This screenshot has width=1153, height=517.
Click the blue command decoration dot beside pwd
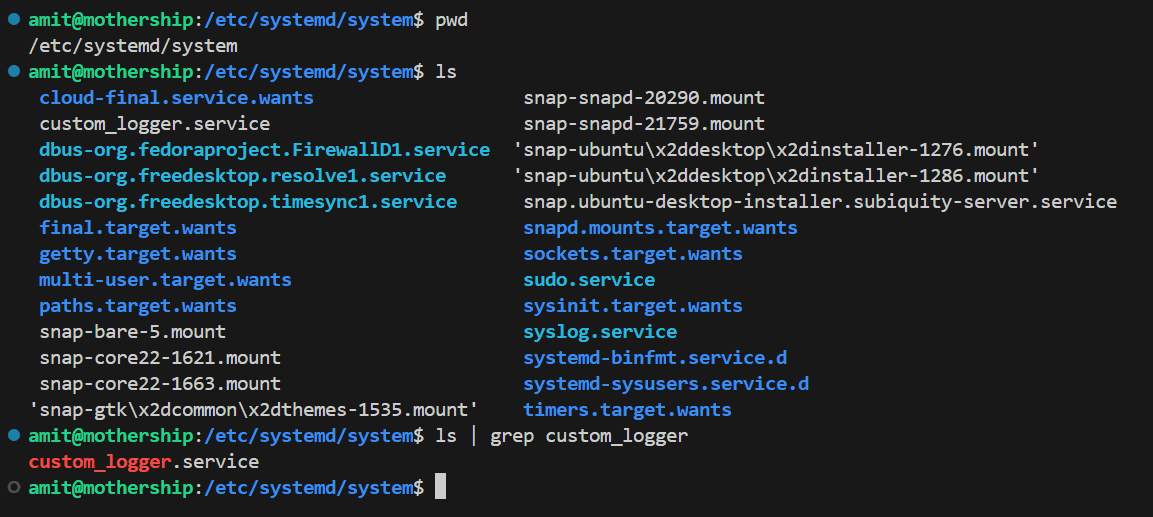click(x=14, y=20)
